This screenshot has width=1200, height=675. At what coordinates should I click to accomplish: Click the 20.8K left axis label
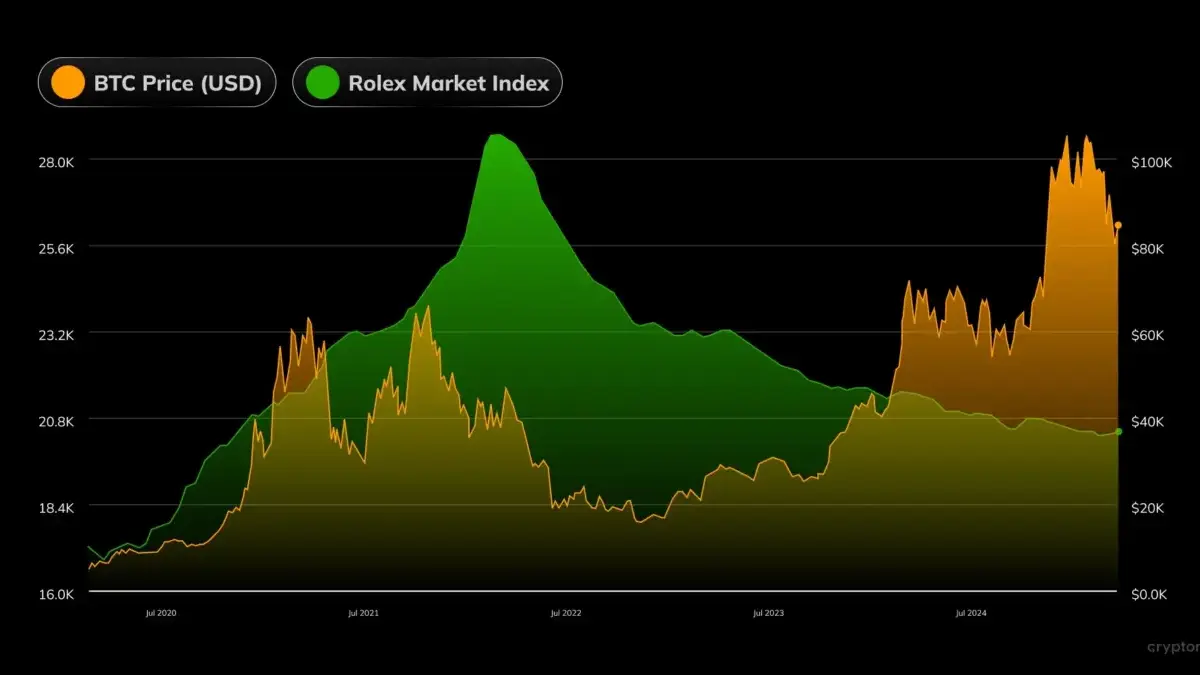pos(56,421)
